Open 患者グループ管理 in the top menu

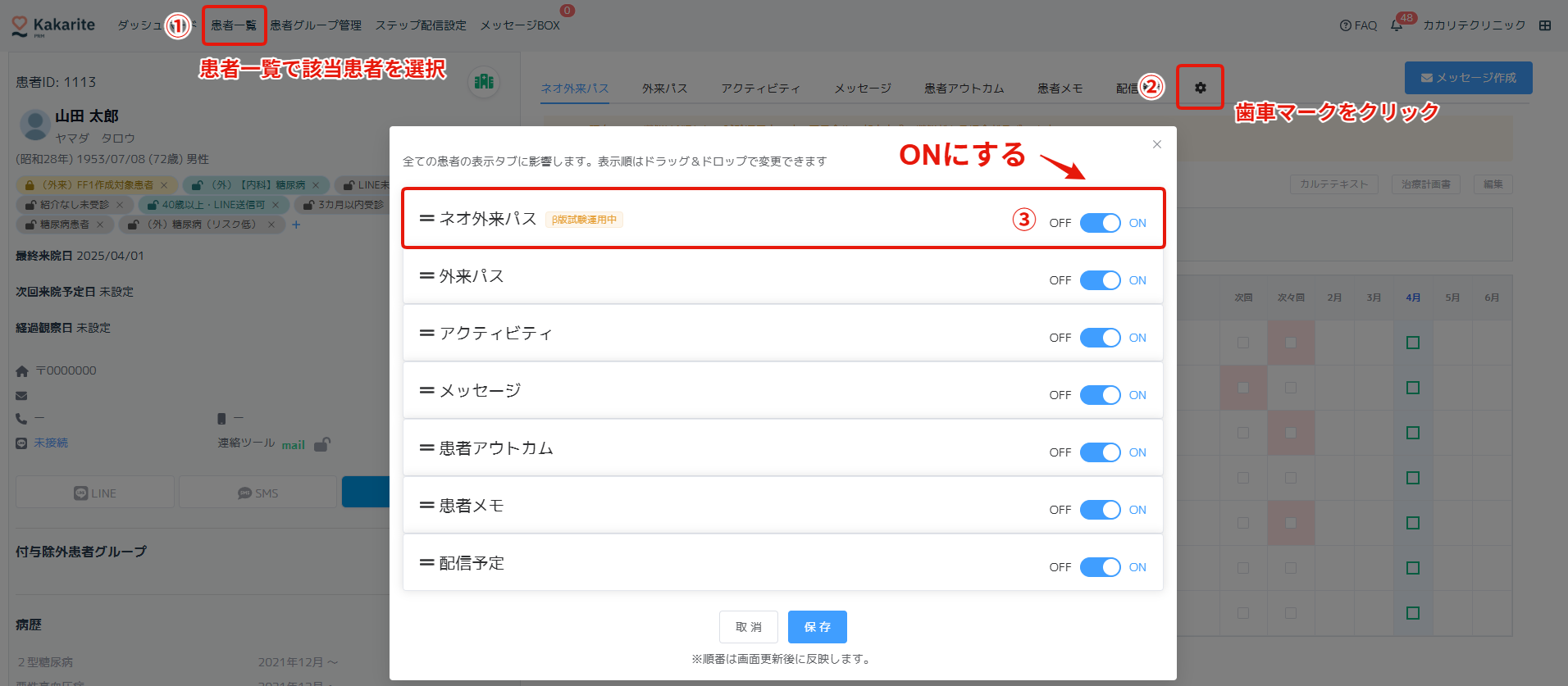(316, 25)
